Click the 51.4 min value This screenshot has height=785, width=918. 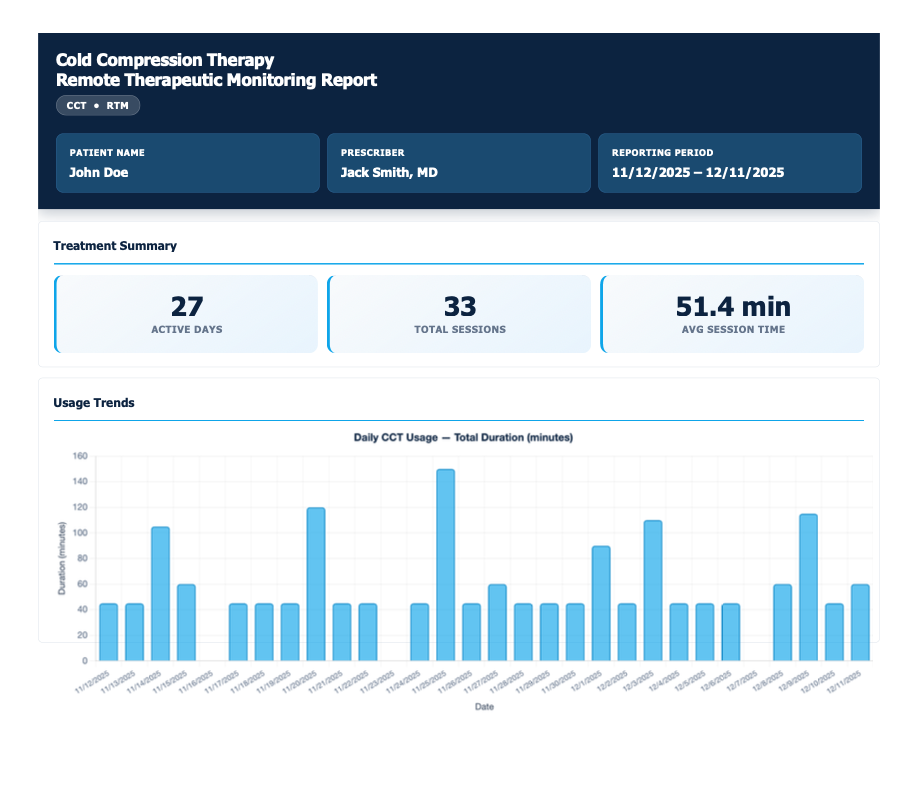tap(733, 306)
